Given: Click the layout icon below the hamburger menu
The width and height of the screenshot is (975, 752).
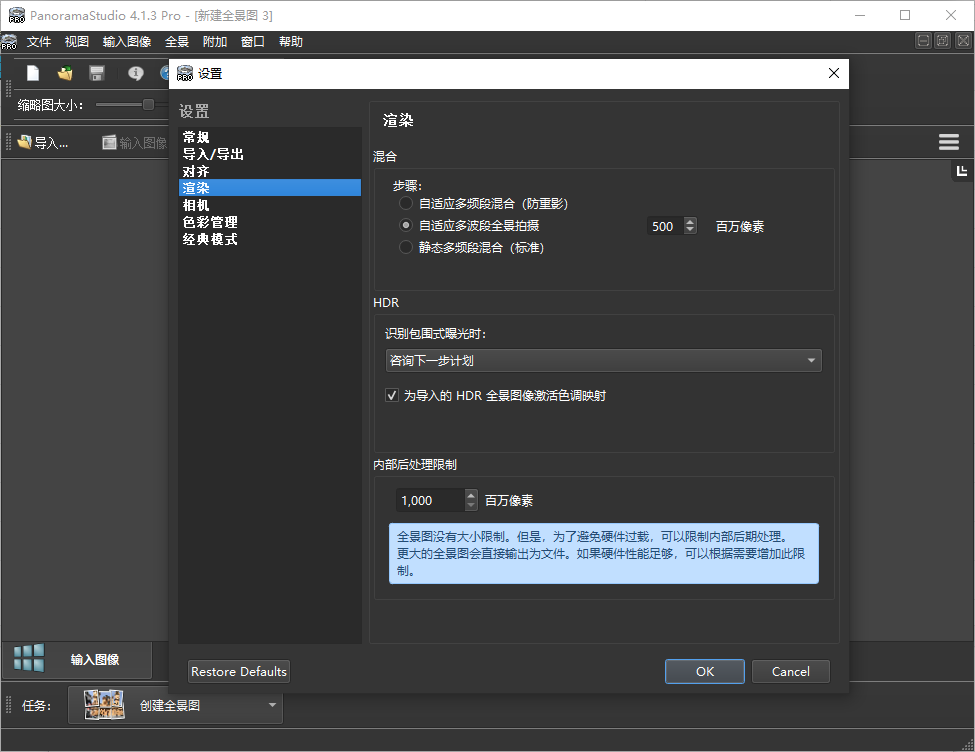Looking at the screenshot, I should pos(960,171).
